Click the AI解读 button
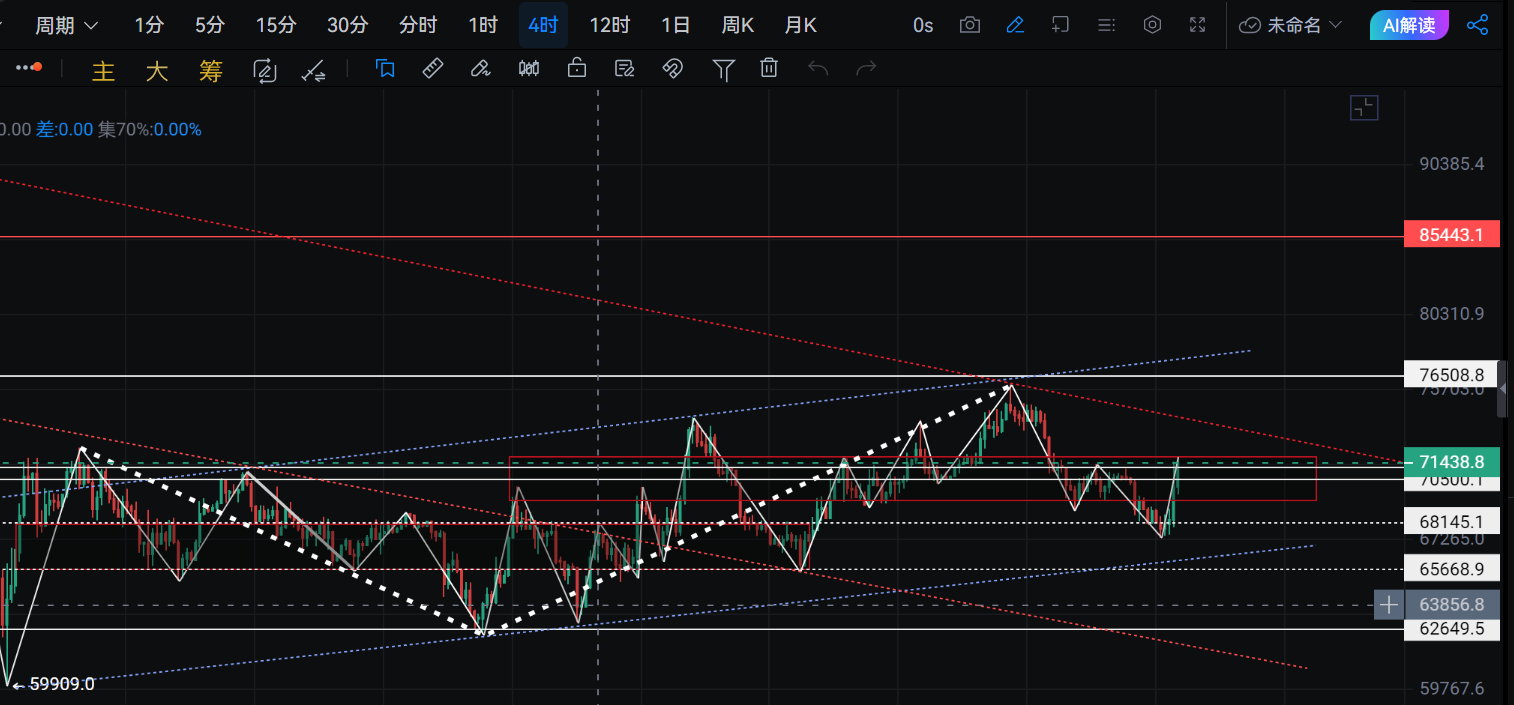1514x705 pixels. 1408,25
